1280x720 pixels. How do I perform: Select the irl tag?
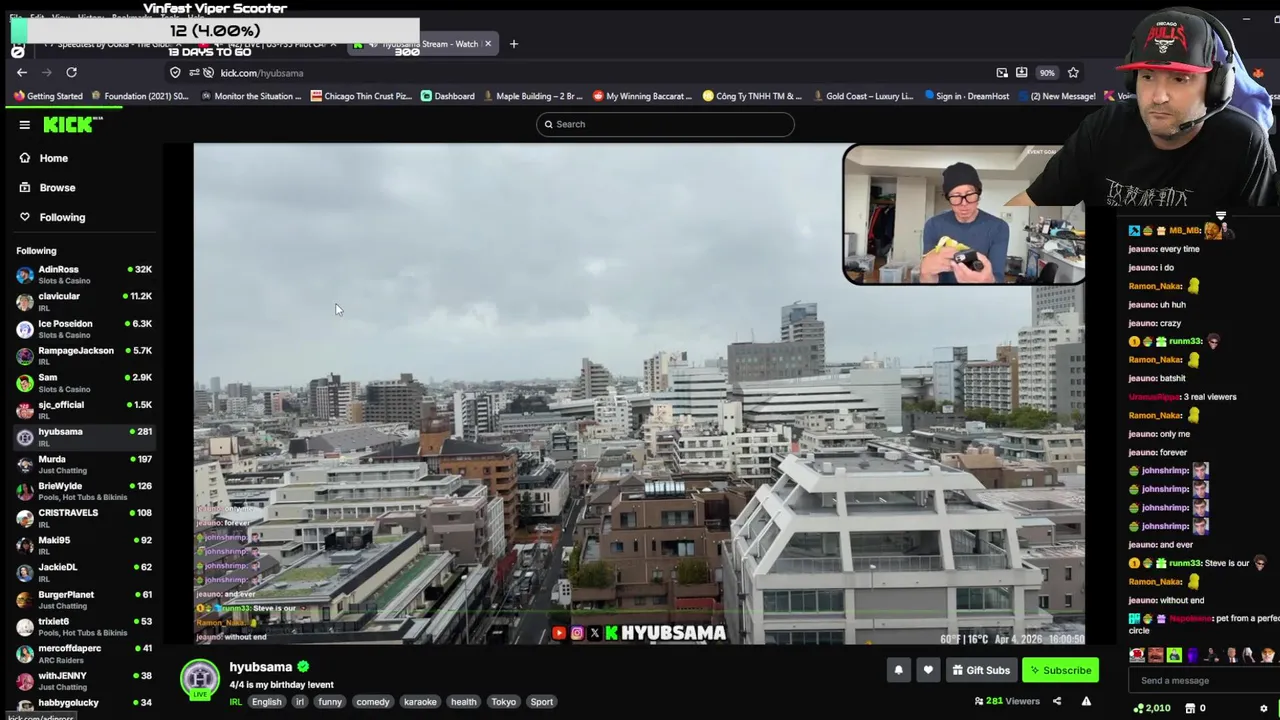[299, 702]
